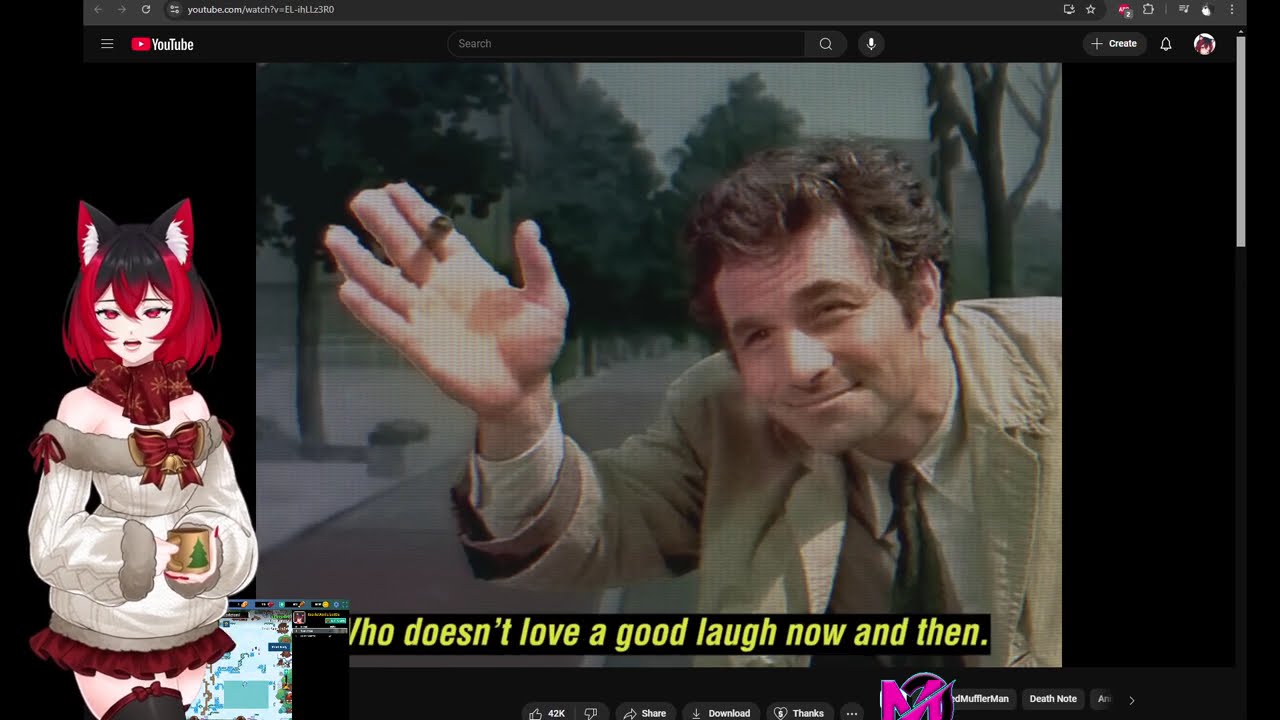Click the address bar URL
This screenshot has height=720, width=1280.
261,9
